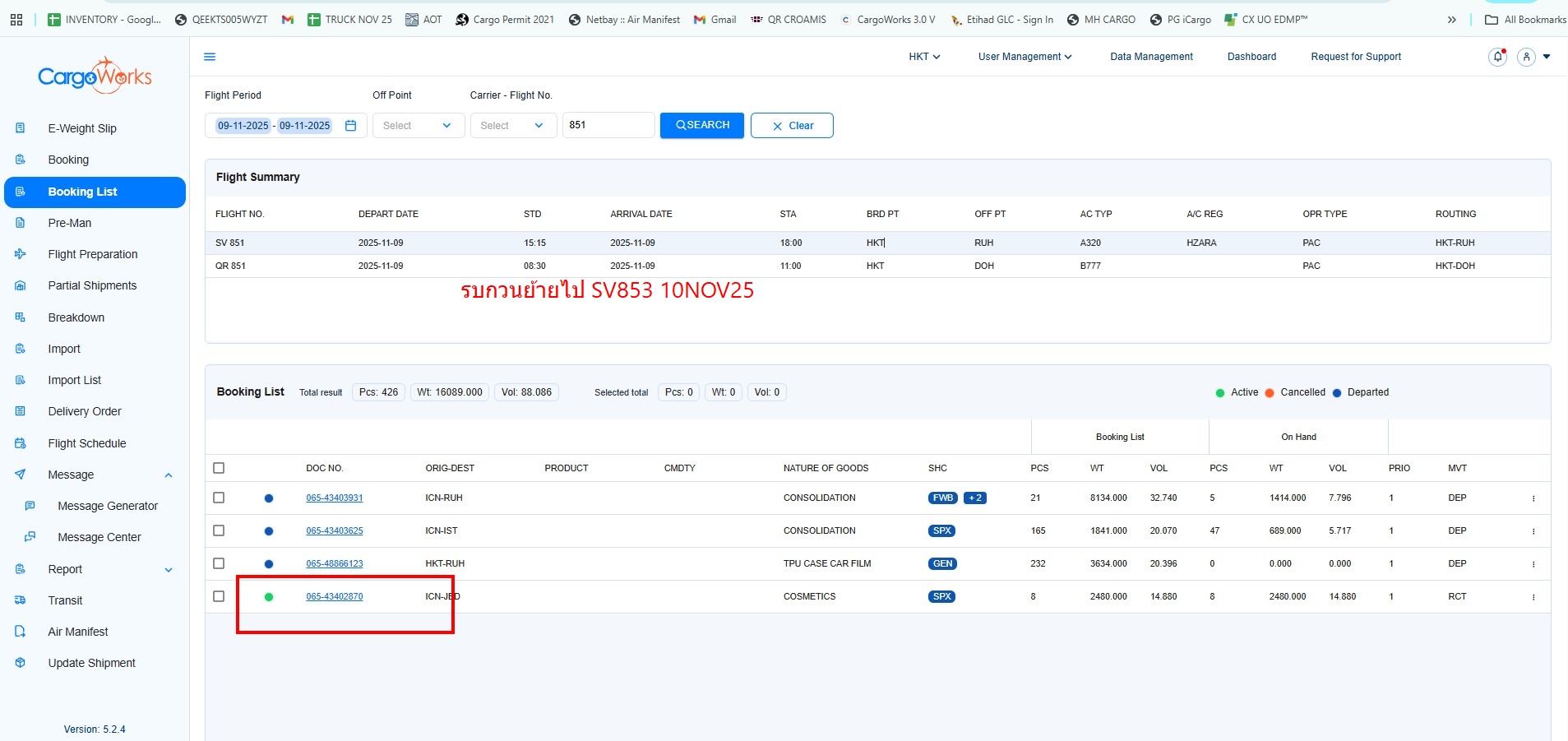Open the Off Point dropdown
Screen dimensions: 1568x741
click(x=417, y=126)
